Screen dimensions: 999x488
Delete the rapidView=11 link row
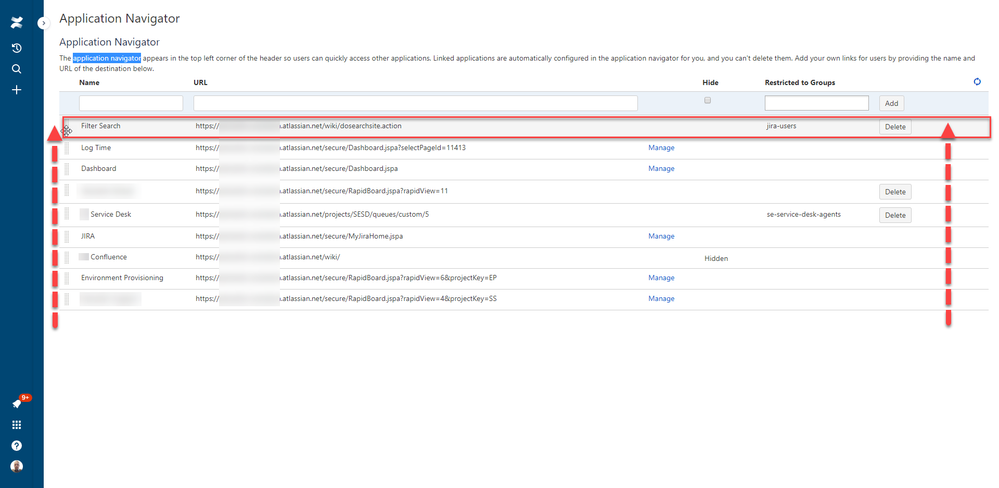[895, 191]
